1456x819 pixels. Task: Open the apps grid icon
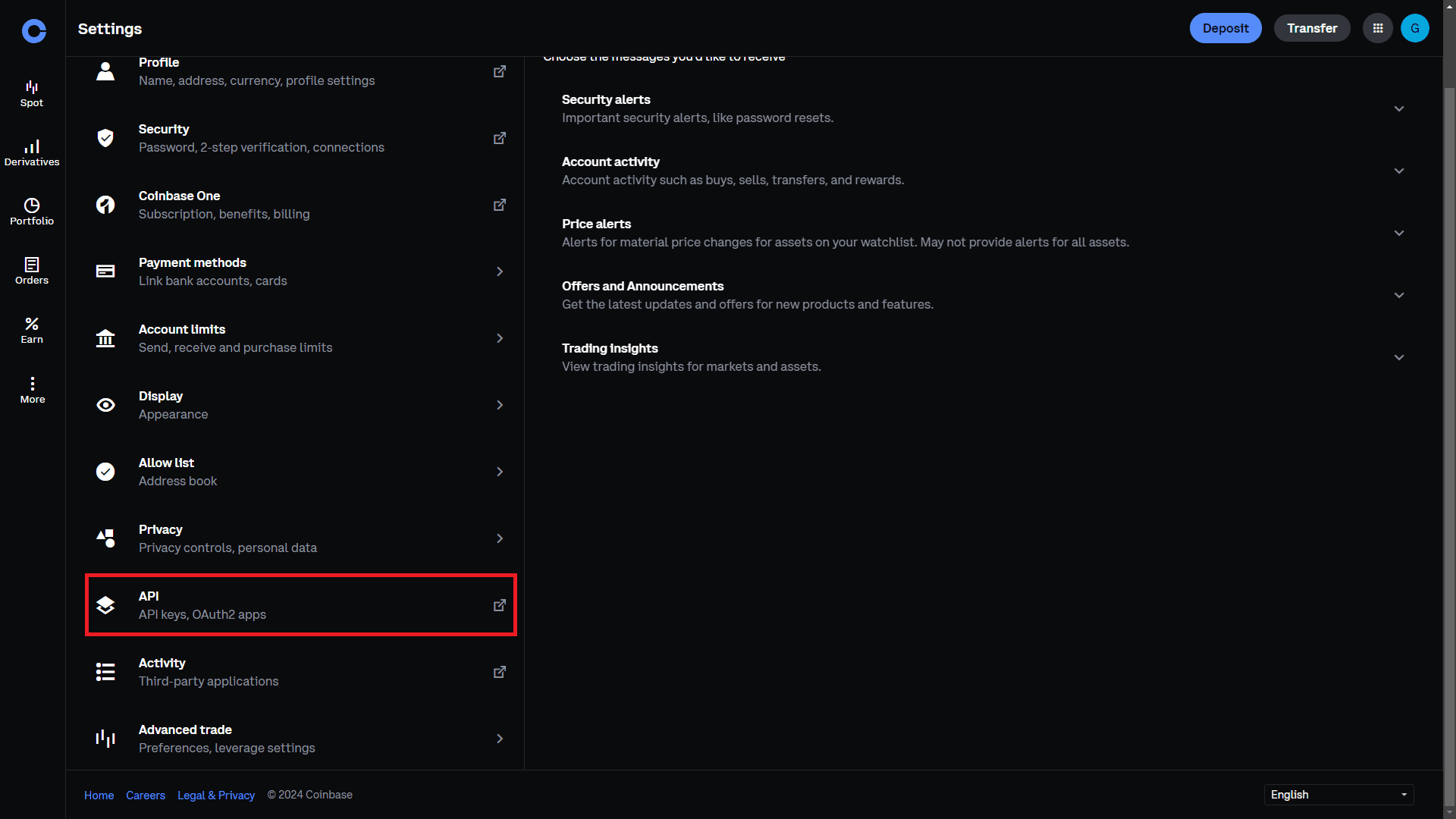[x=1378, y=28]
